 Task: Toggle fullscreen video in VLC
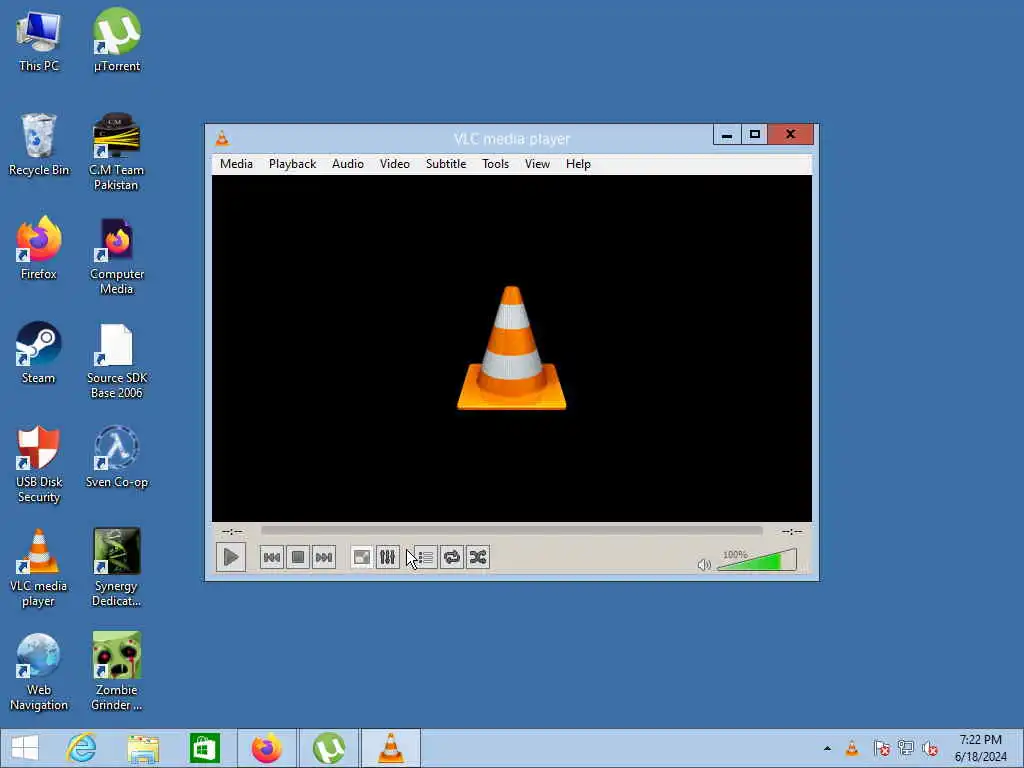[x=361, y=557]
